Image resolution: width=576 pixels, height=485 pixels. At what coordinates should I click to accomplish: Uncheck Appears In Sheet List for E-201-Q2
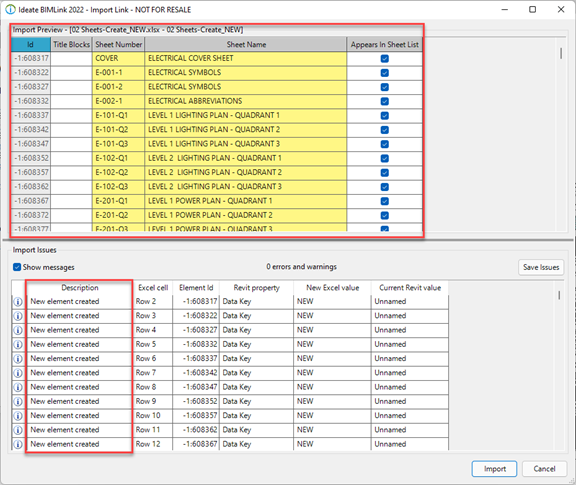[385, 215]
